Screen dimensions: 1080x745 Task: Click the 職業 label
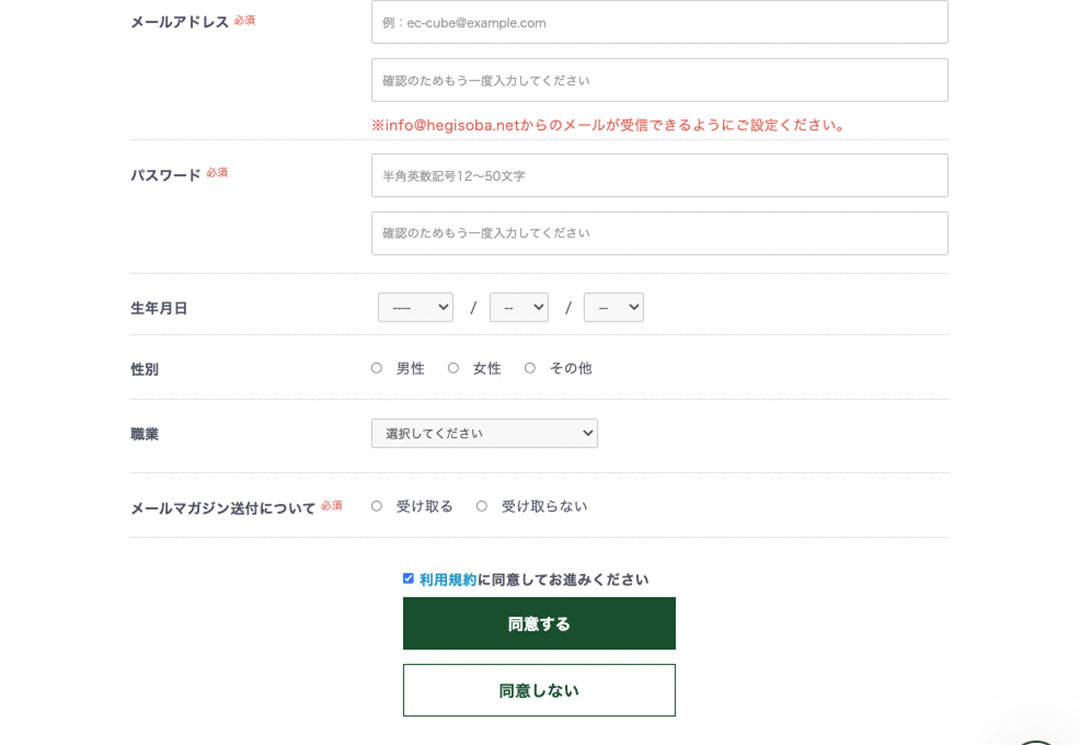145,434
